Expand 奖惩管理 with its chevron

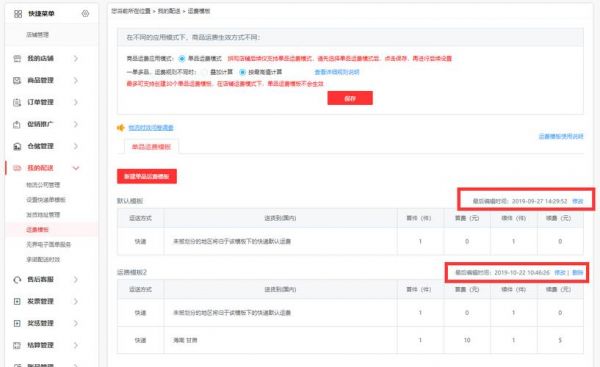pyautogui.click(x=76, y=323)
